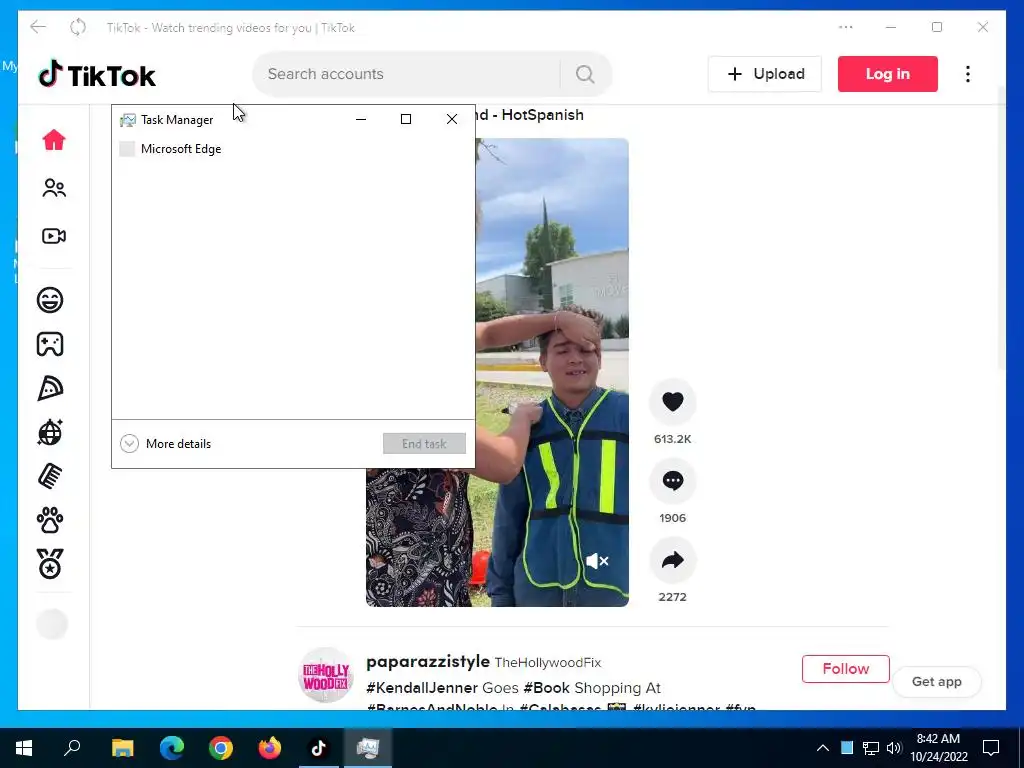Screen dimensions: 1024x768
Task: Like the video with the heart icon
Action: [x=673, y=401]
